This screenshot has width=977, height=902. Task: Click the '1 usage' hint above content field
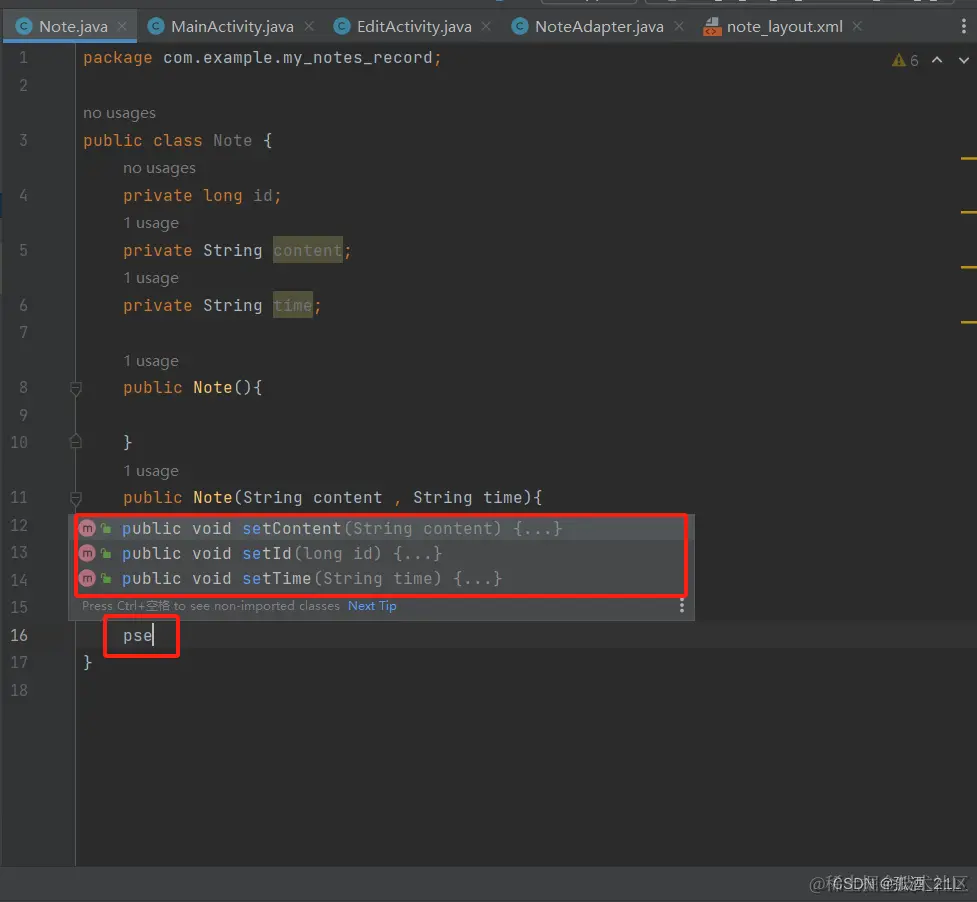coord(151,223)
